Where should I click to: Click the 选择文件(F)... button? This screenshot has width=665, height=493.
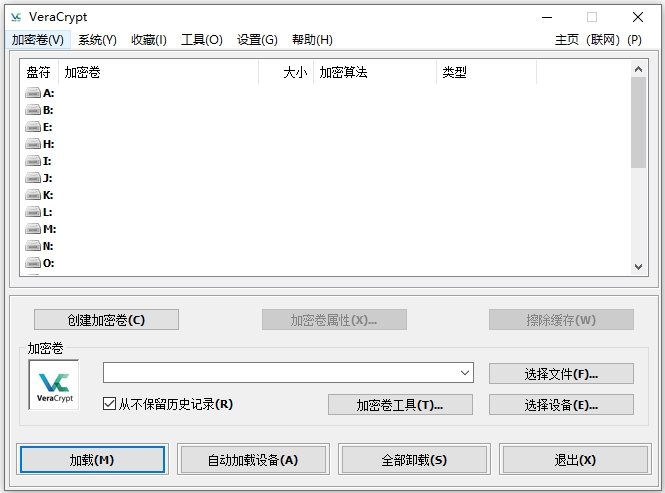[561, 373]
